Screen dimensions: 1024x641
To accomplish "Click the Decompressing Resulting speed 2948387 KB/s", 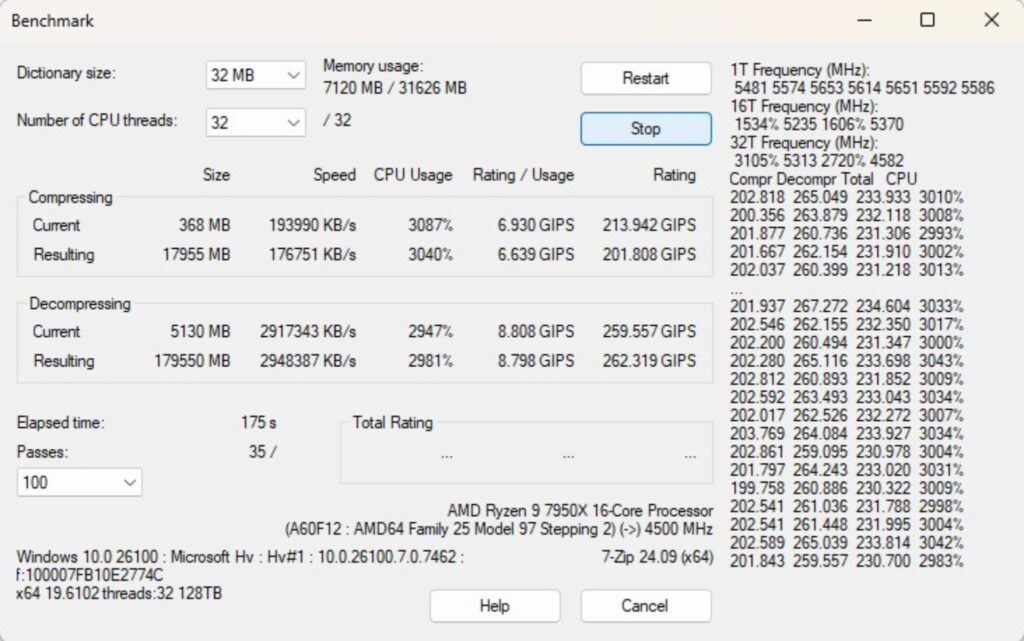I will [x=308, y=361].
